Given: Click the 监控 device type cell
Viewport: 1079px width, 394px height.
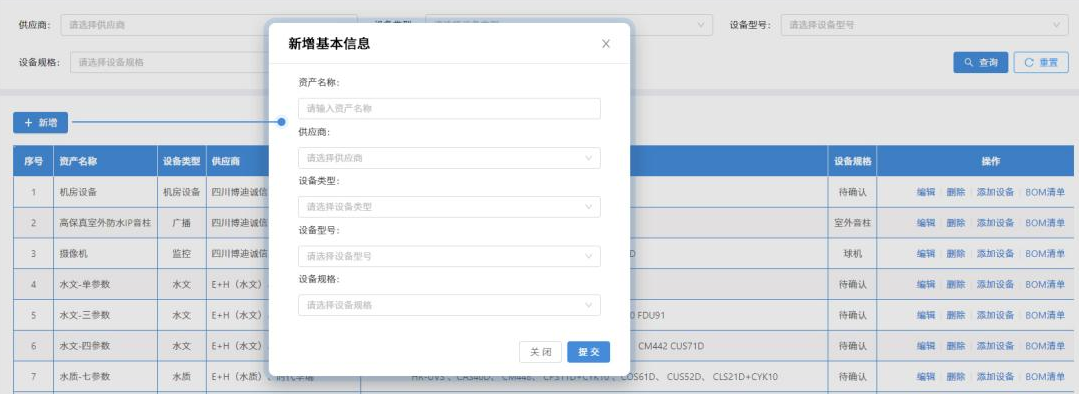Looking at the screenshot, I should (x=182, y=254).
